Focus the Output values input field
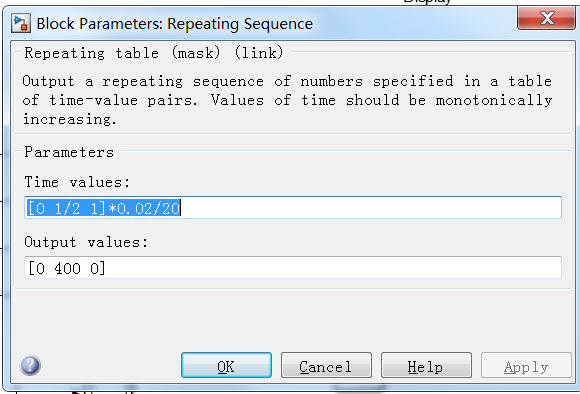 coord(293,267)
